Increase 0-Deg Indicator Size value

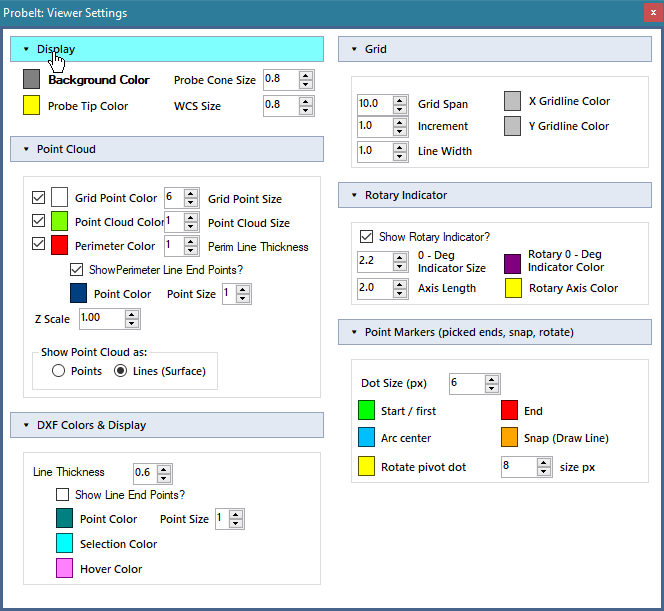pyautogui.click(x=400, y=257)
